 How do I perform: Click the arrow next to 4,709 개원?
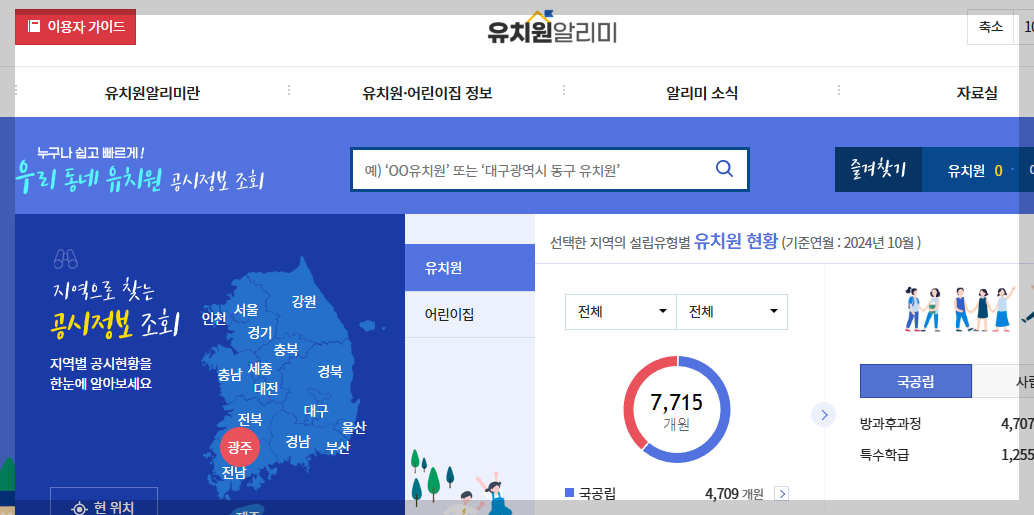781,493
